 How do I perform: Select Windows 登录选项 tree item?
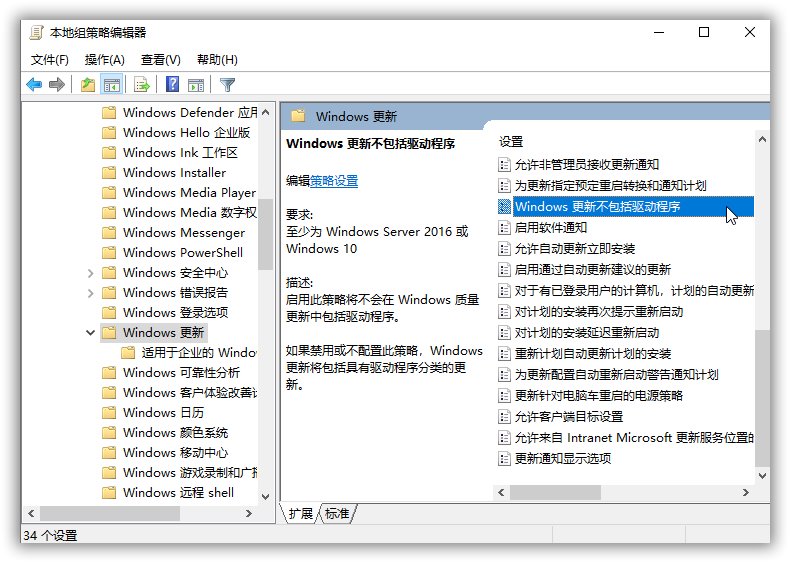coord(175,312)
